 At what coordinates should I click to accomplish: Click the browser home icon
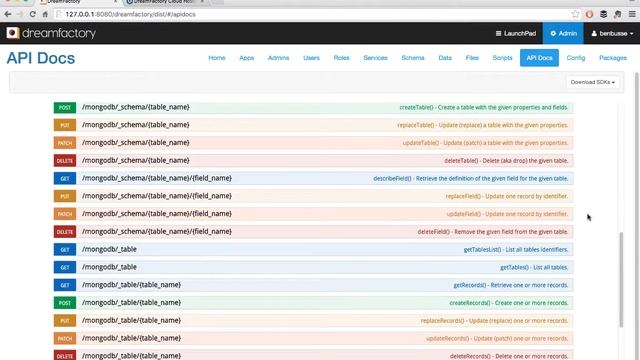pyautogui.click(x=45, y=14)
